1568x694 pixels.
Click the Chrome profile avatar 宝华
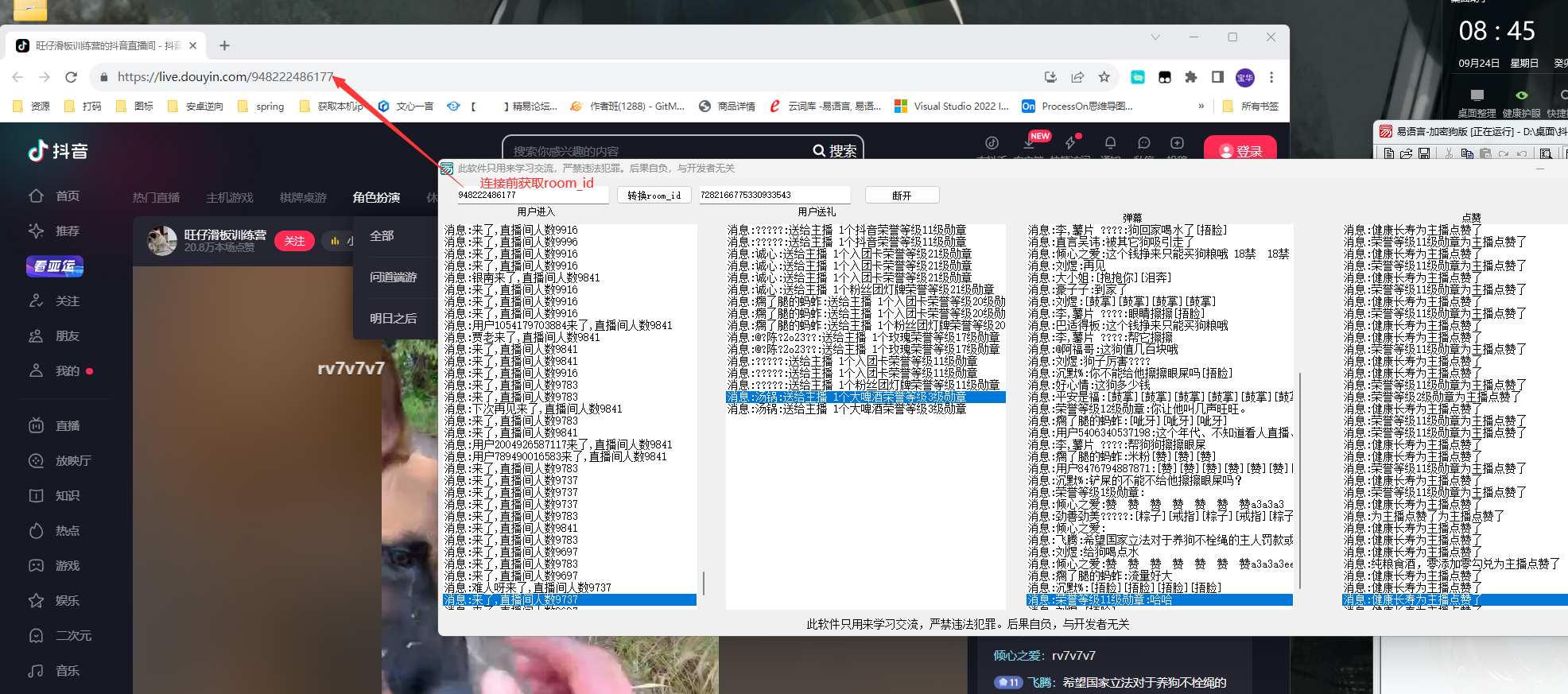1244,77
